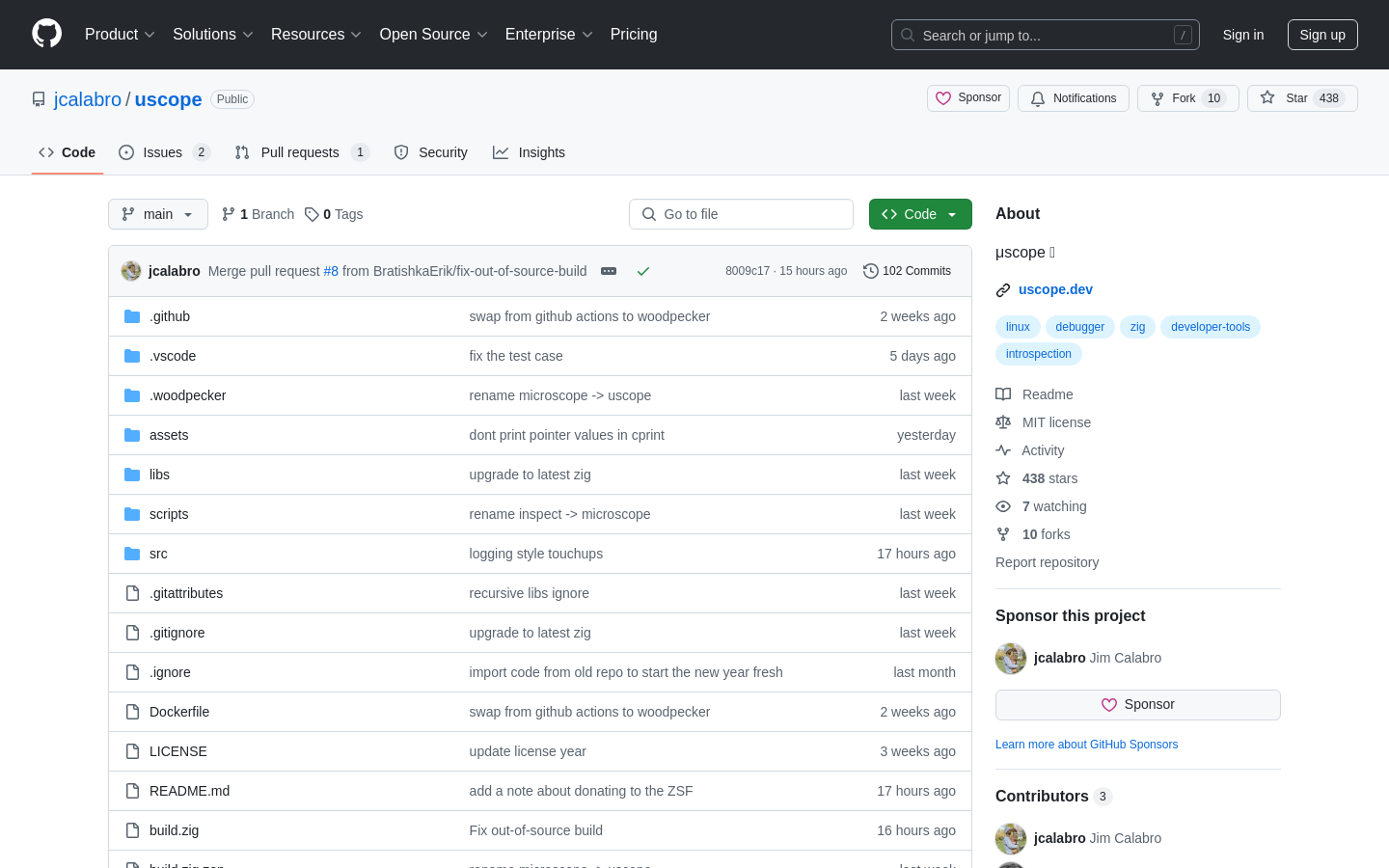Open 102 Commits history

[908, 271]
